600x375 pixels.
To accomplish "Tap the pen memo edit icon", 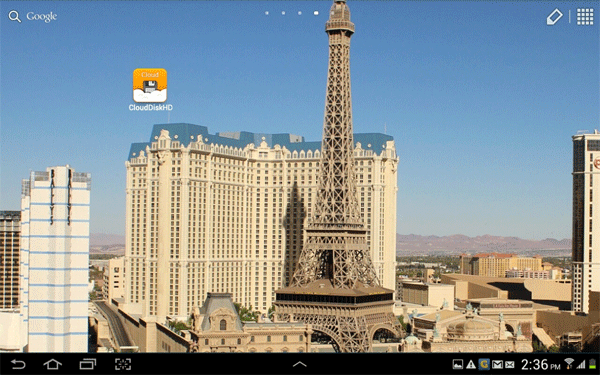I will pyautogui.click(x=554, y=17).
